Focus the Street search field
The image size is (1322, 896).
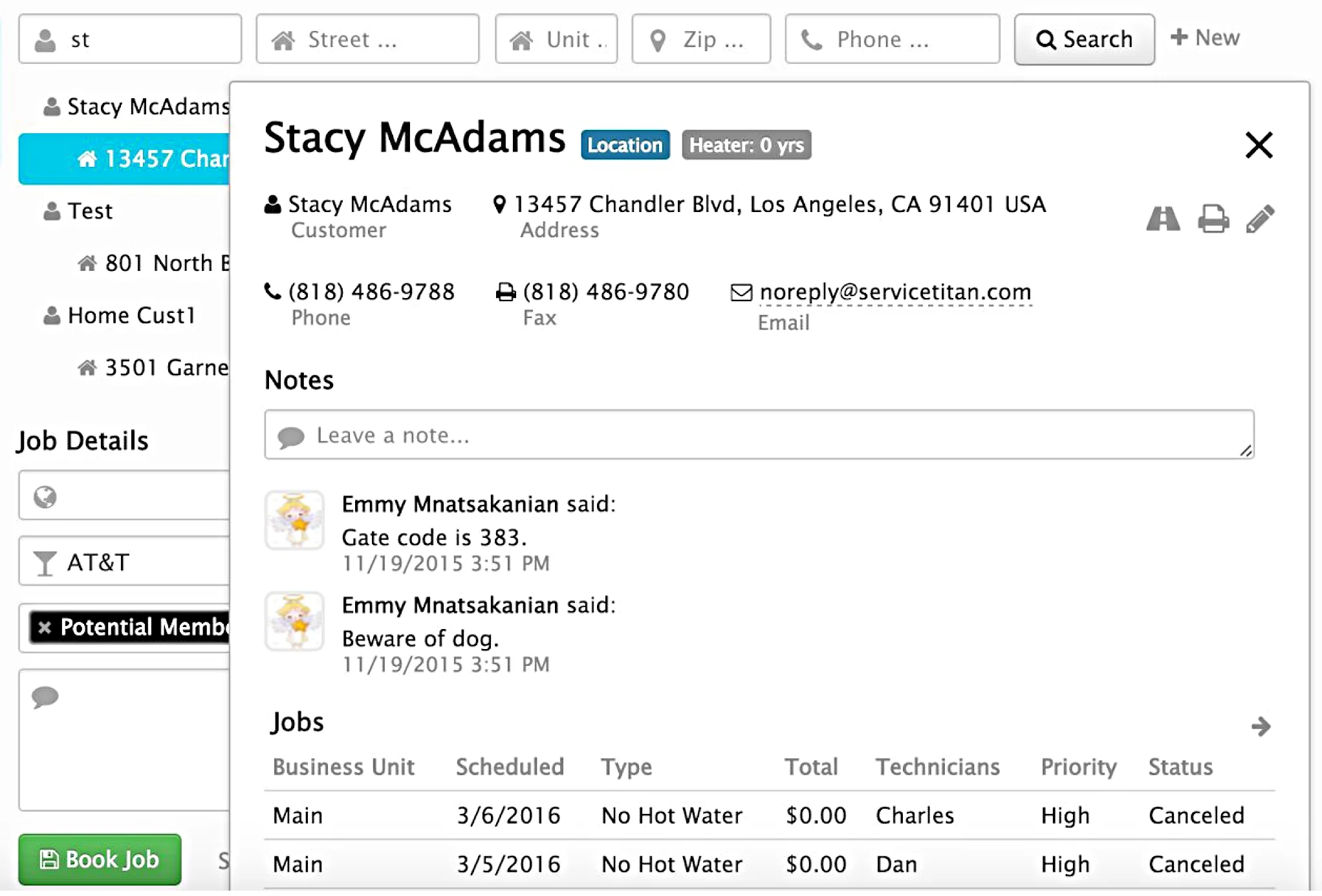pyautogui.click(x=367, y=39)
